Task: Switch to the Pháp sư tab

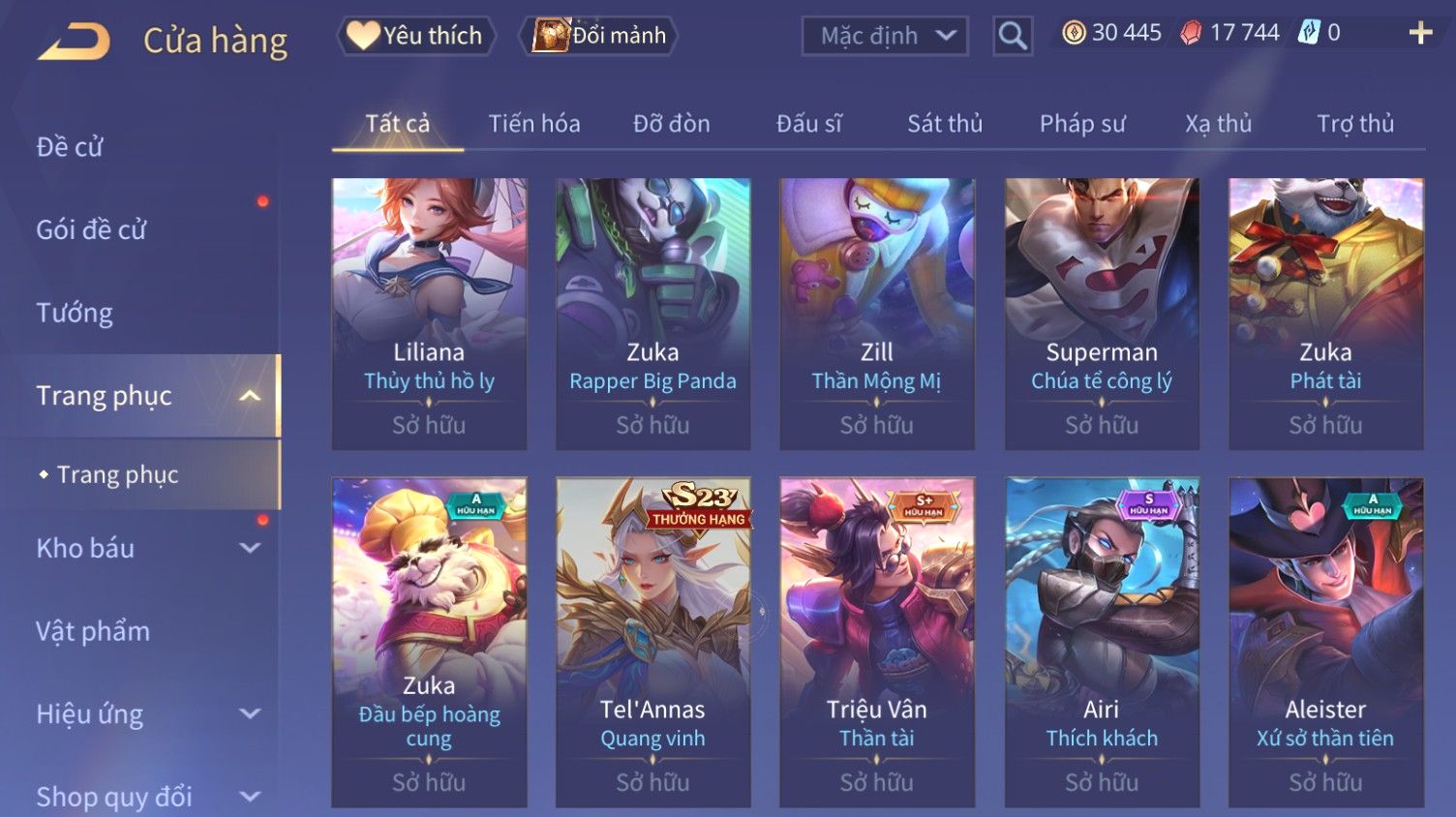Action: 1082,124
